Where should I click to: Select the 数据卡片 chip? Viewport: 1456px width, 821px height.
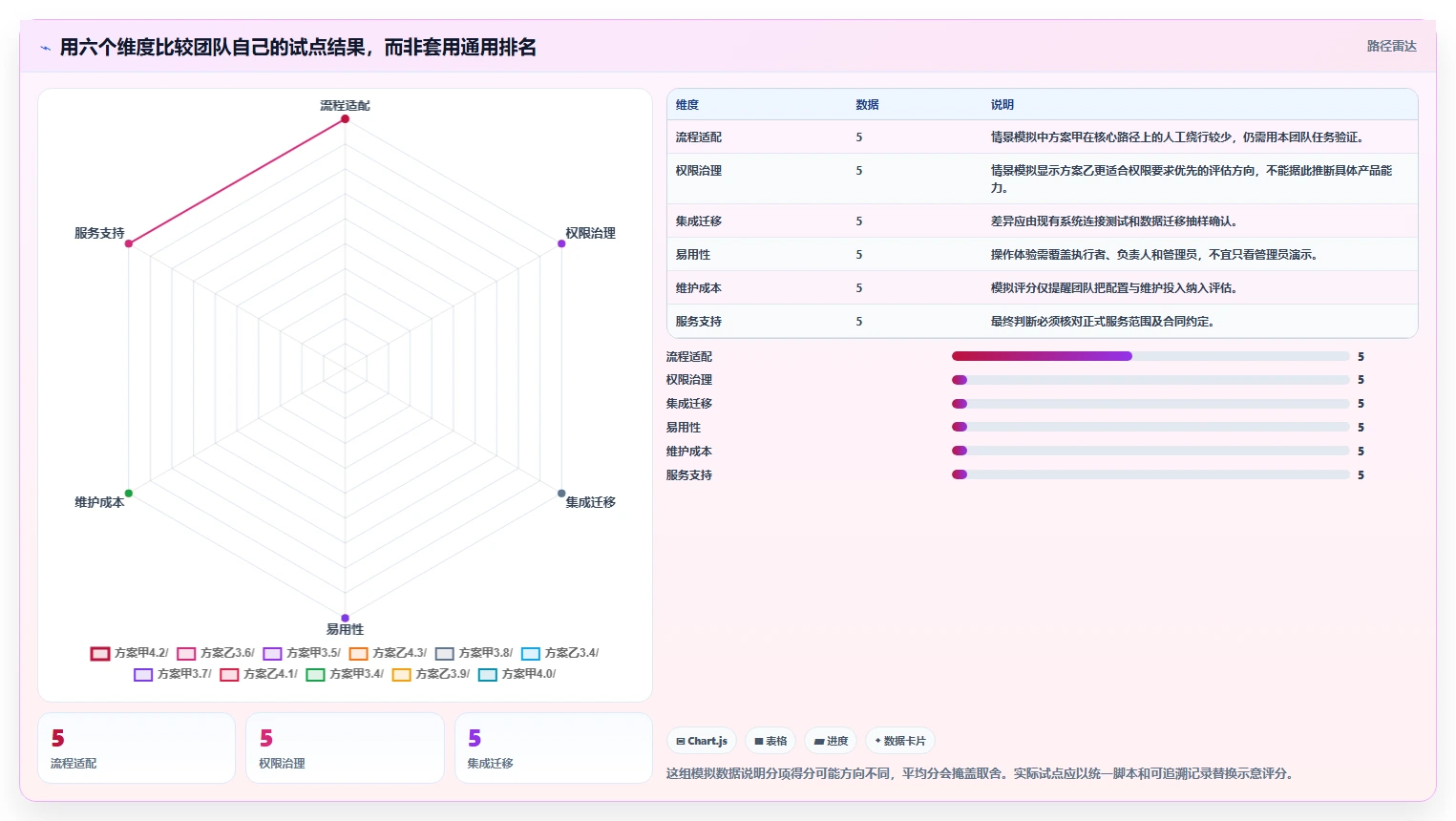tap(900, 741)
